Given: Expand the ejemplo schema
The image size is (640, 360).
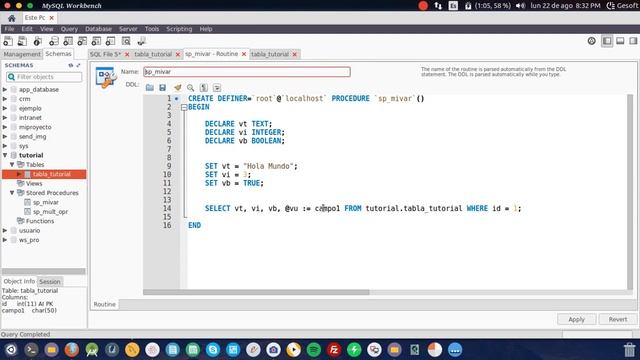Looking at the screenshot, I should coord(5,108).
